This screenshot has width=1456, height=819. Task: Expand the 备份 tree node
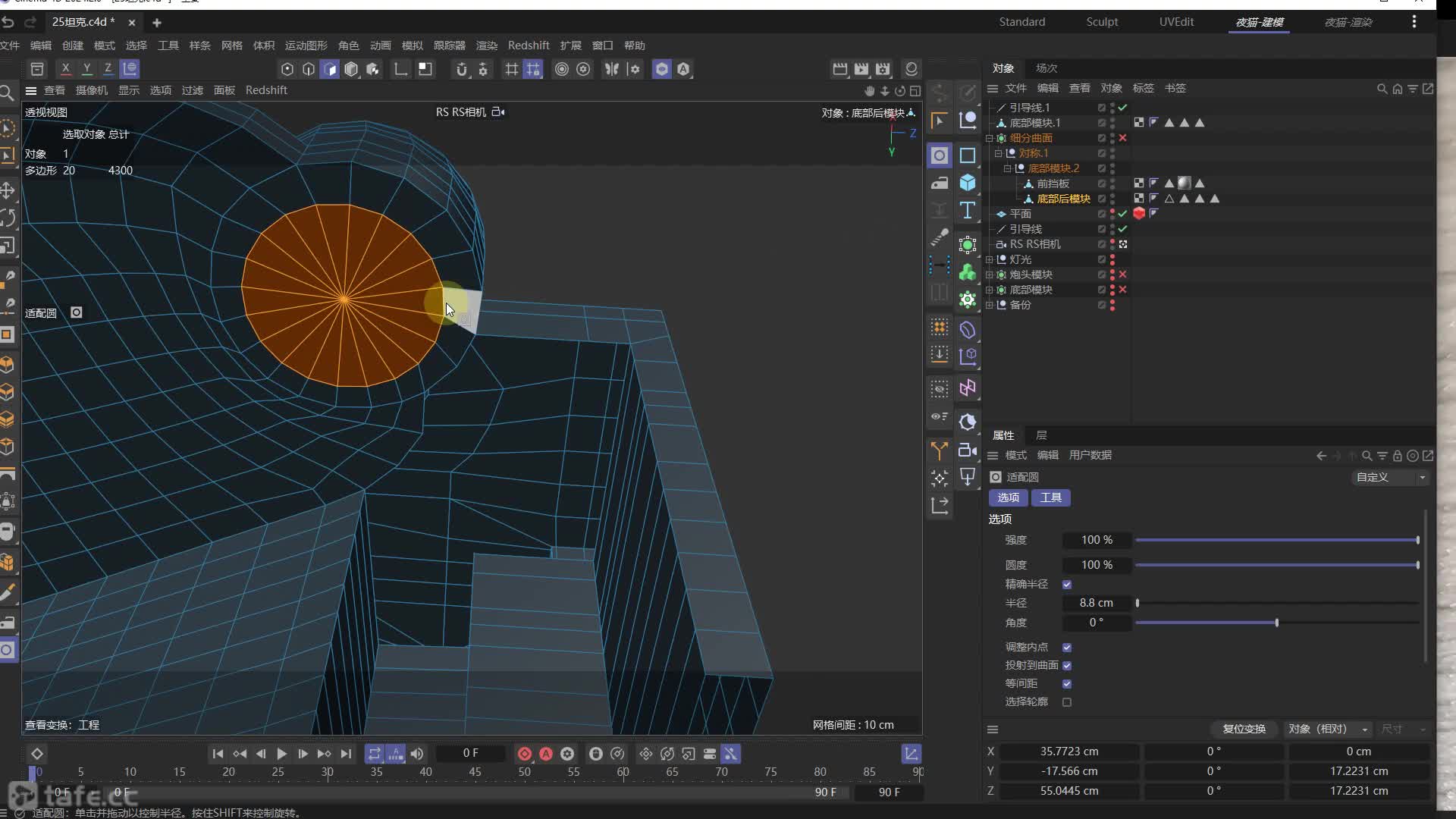click(x=990, y=305)
